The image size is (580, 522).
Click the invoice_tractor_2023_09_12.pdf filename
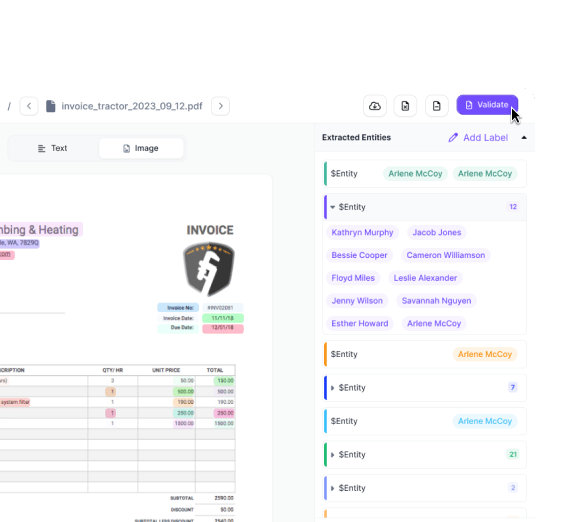point(132,106)
